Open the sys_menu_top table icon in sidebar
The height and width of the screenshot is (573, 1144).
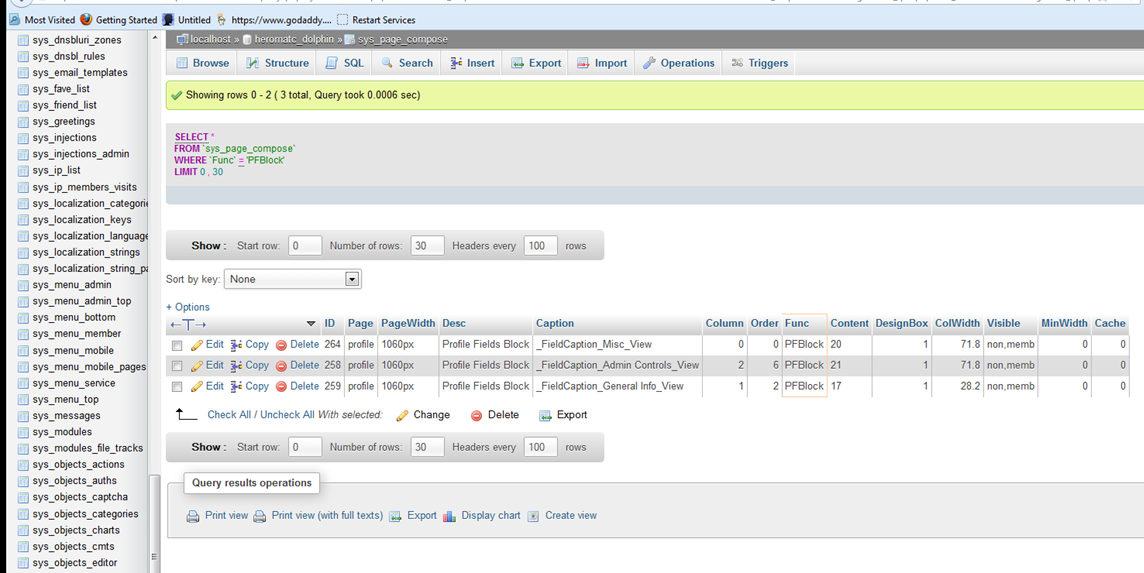click(x=23, y=400)
